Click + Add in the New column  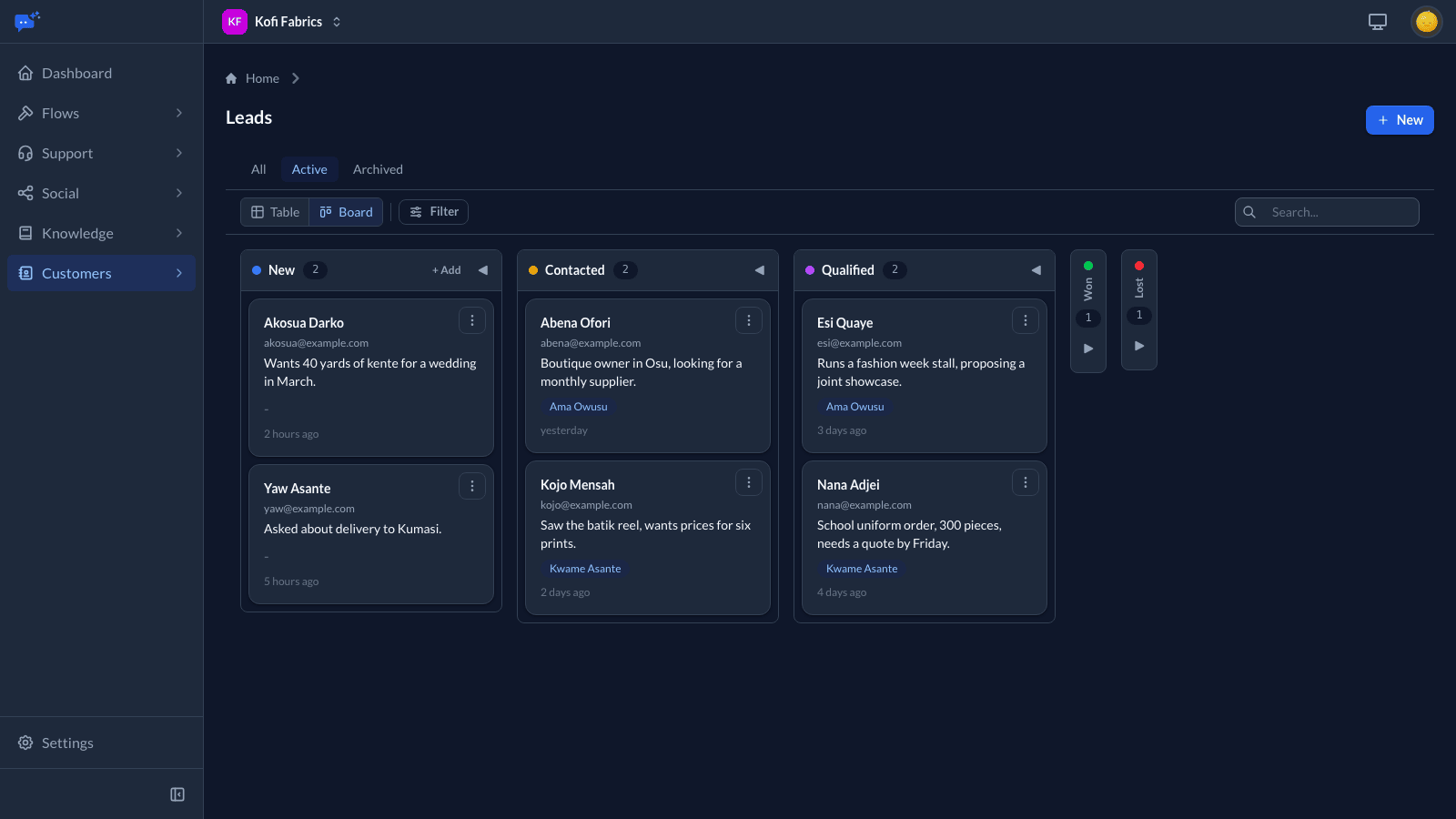[x=447, y=270]
